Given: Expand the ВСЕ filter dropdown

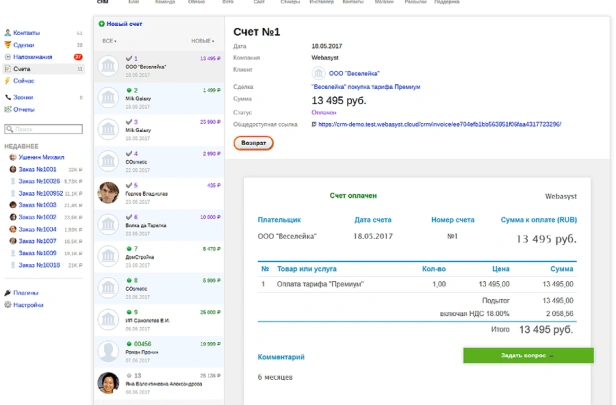Looking at the screenshot, I should 110,41.
